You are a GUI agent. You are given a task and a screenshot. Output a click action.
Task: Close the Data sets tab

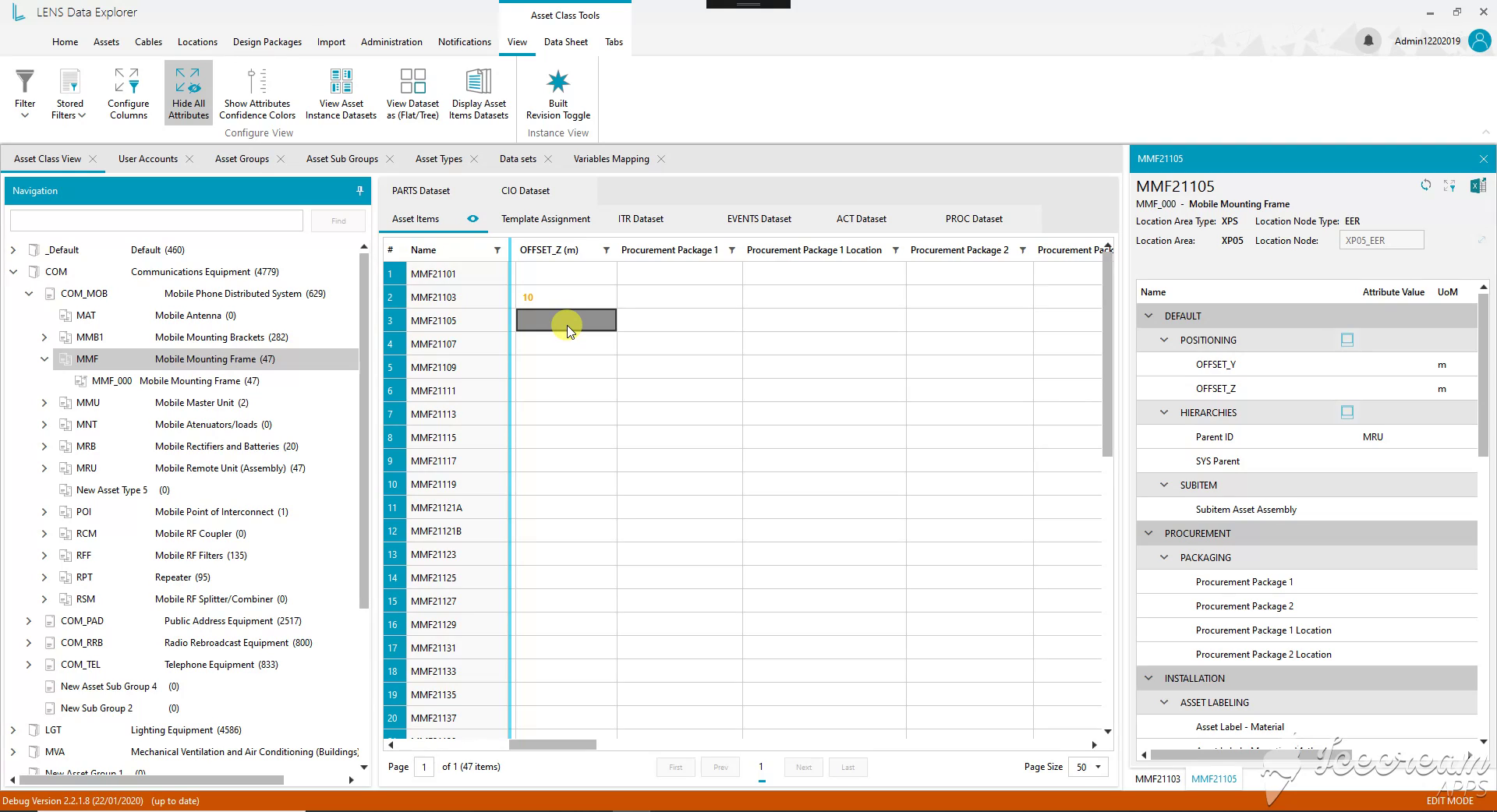point(548,159)
